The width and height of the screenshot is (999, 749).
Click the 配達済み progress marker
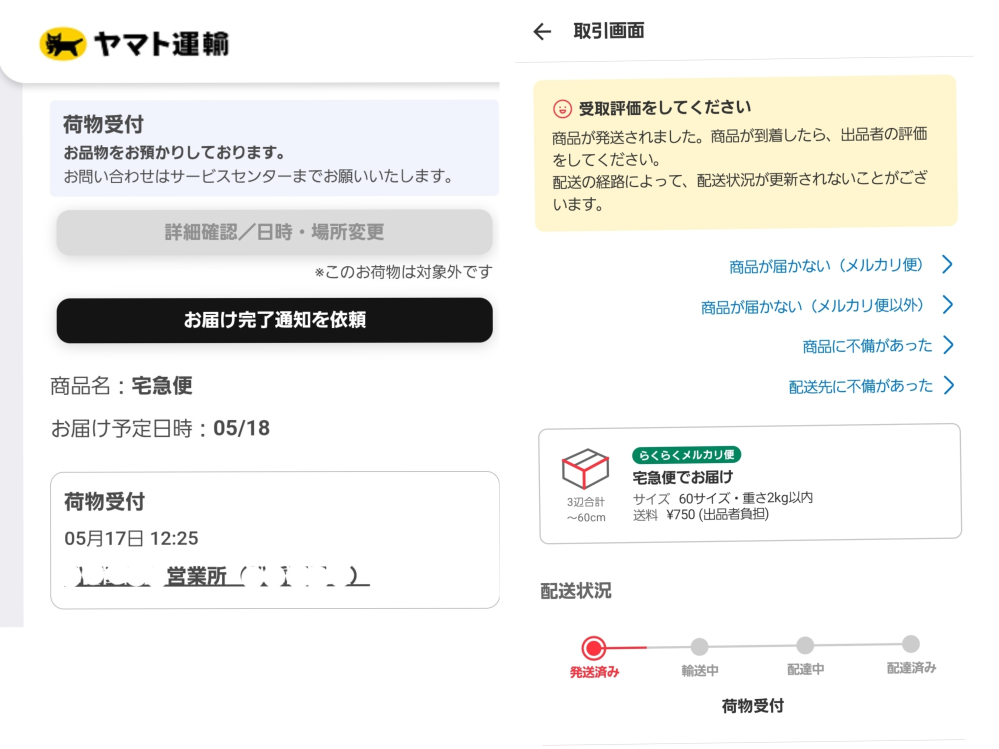pos(911,644)
